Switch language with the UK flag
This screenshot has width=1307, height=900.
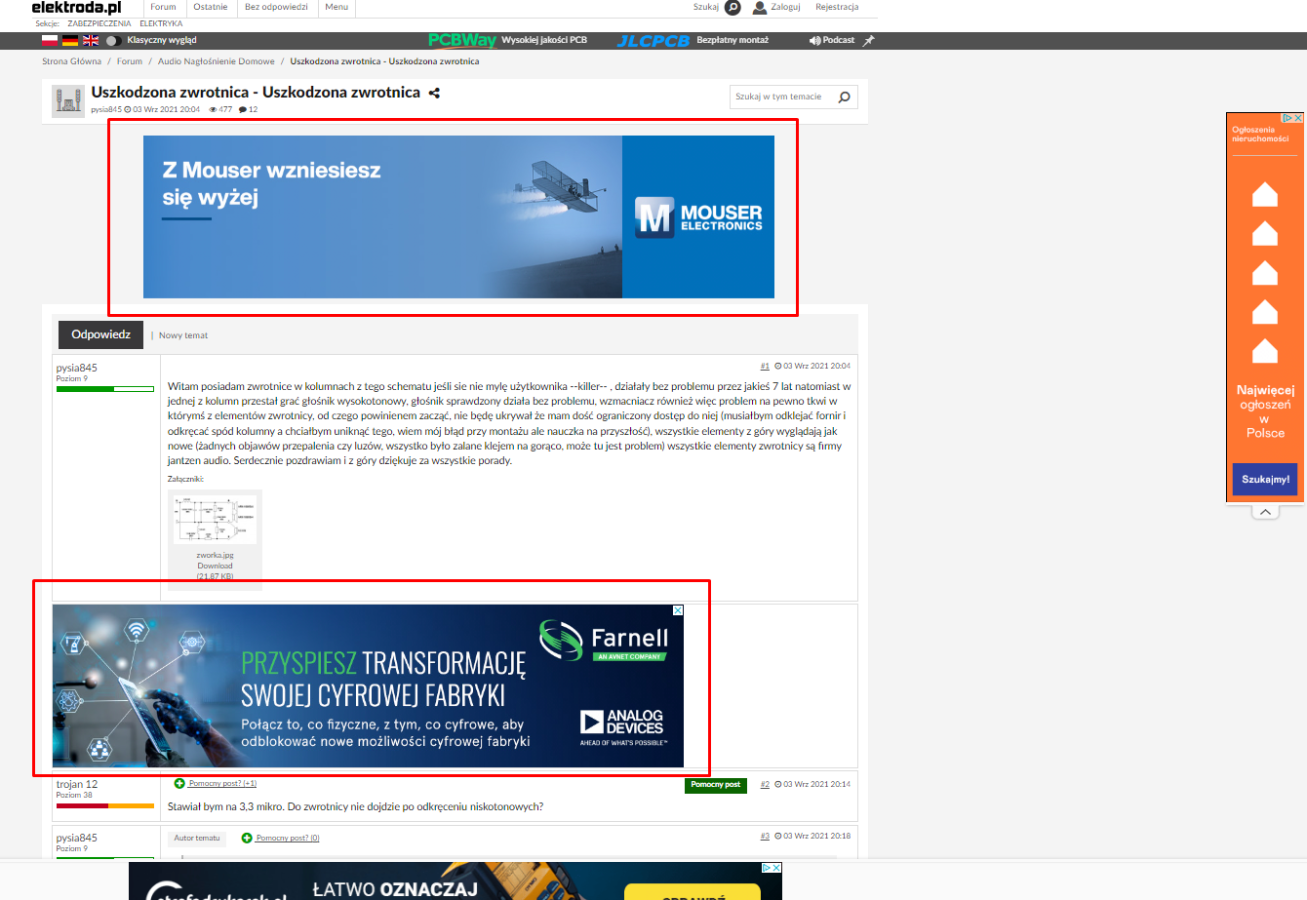90,40
